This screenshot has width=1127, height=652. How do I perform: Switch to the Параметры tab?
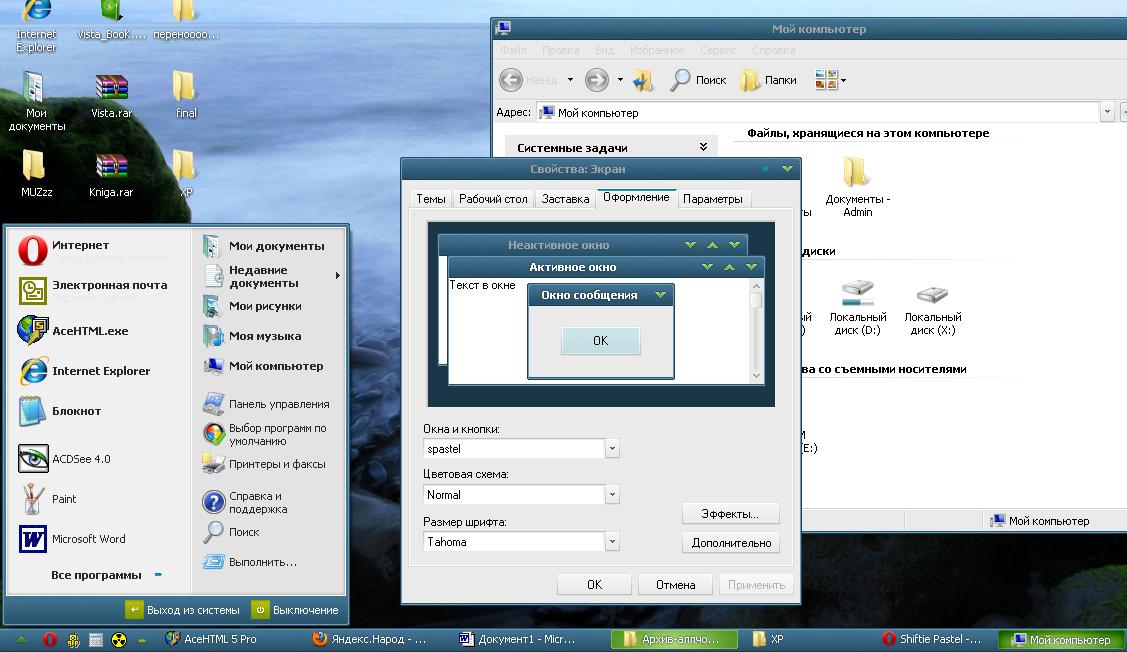(x=712, y=199)
